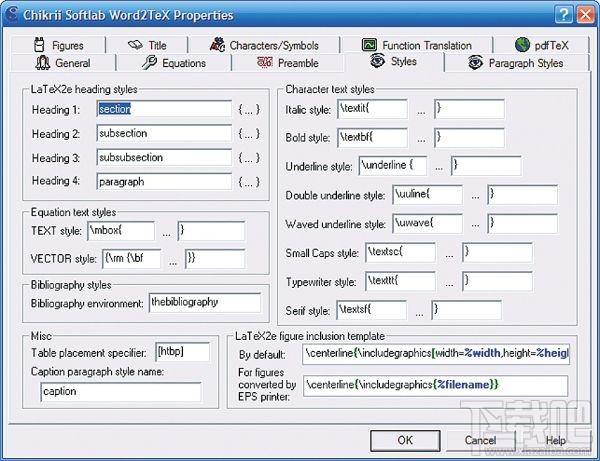This screenshot has height=461, width=600.
Task: Click the VECTOR style {\rm {\bf field
Action: (x=132, y=259)
